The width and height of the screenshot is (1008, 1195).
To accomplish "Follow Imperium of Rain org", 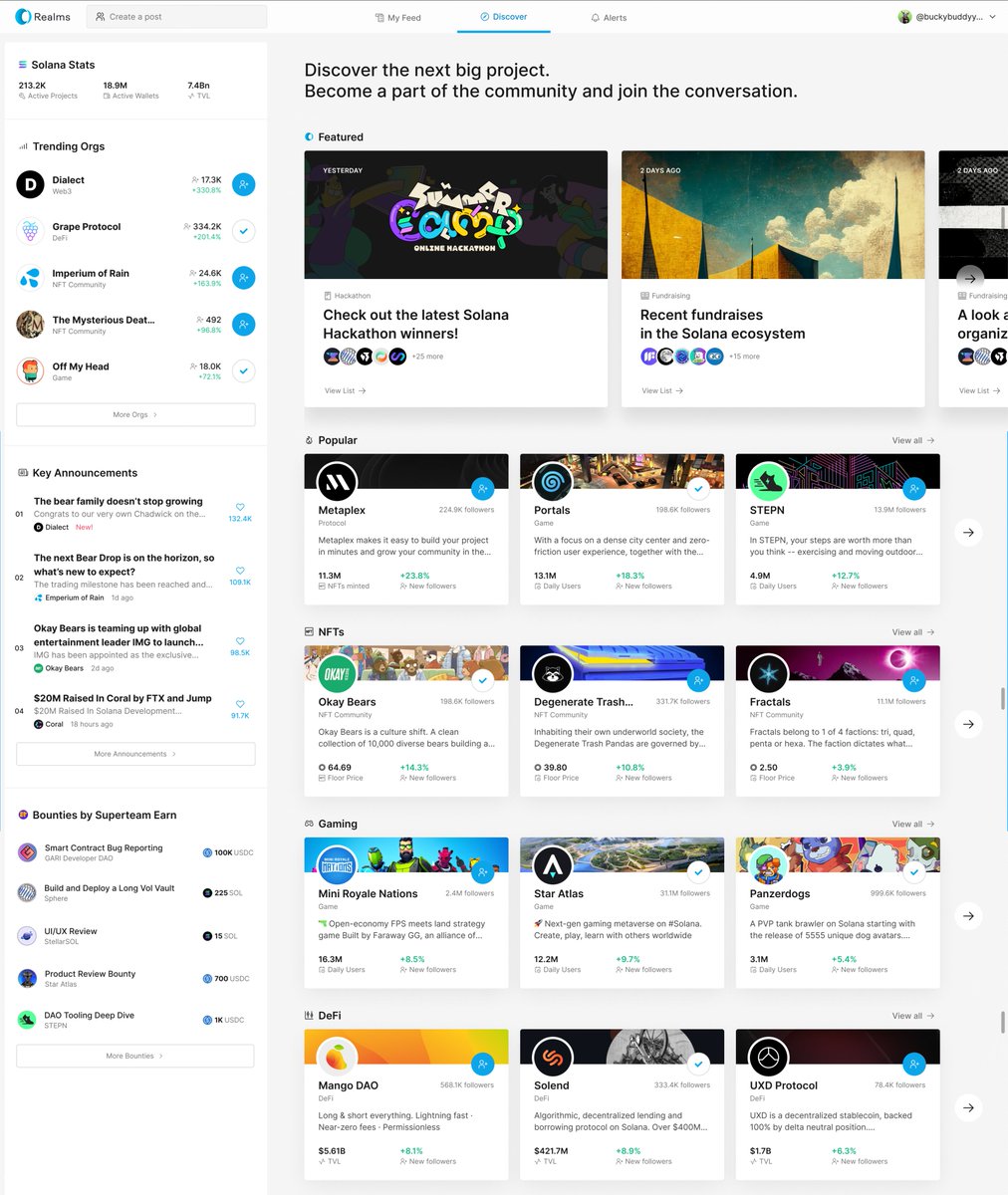I will pyautogui.click(x=243, y=278).
